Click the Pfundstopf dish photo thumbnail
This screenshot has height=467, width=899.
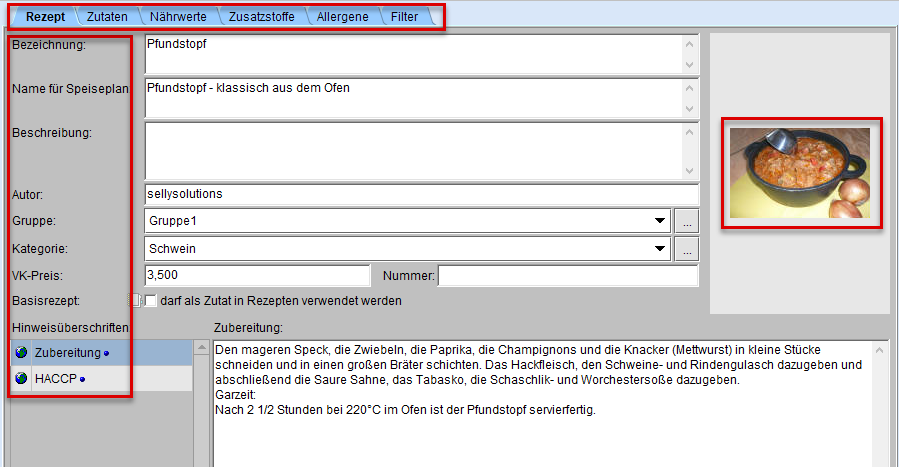(800, 172)
